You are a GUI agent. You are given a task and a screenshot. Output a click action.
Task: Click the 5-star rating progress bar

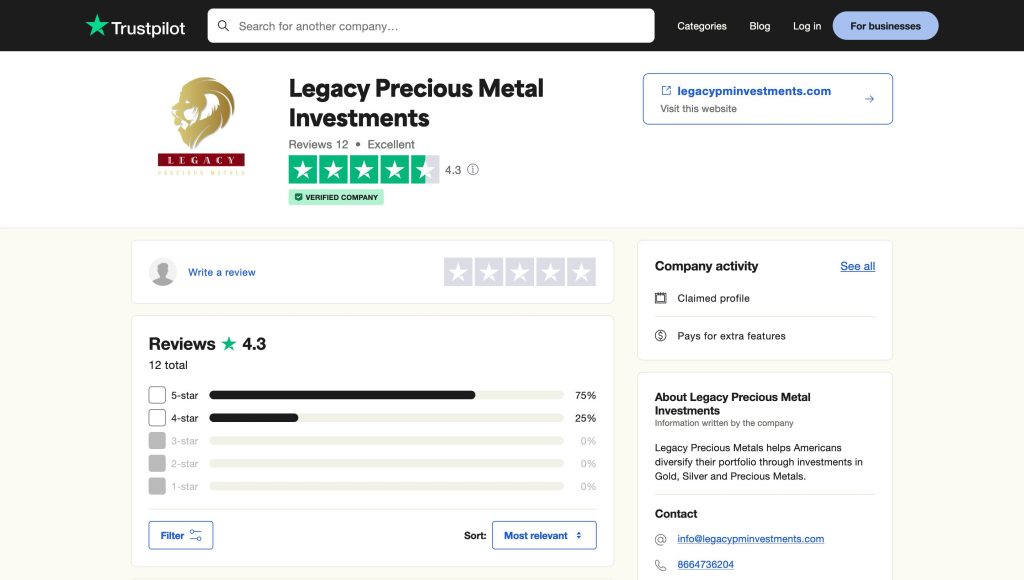point(386,395)
